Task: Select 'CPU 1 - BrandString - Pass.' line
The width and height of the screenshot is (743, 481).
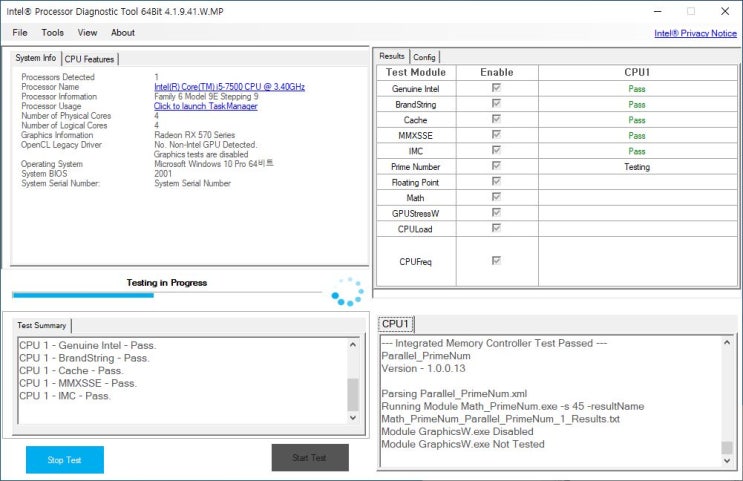Action: point(84,358)
